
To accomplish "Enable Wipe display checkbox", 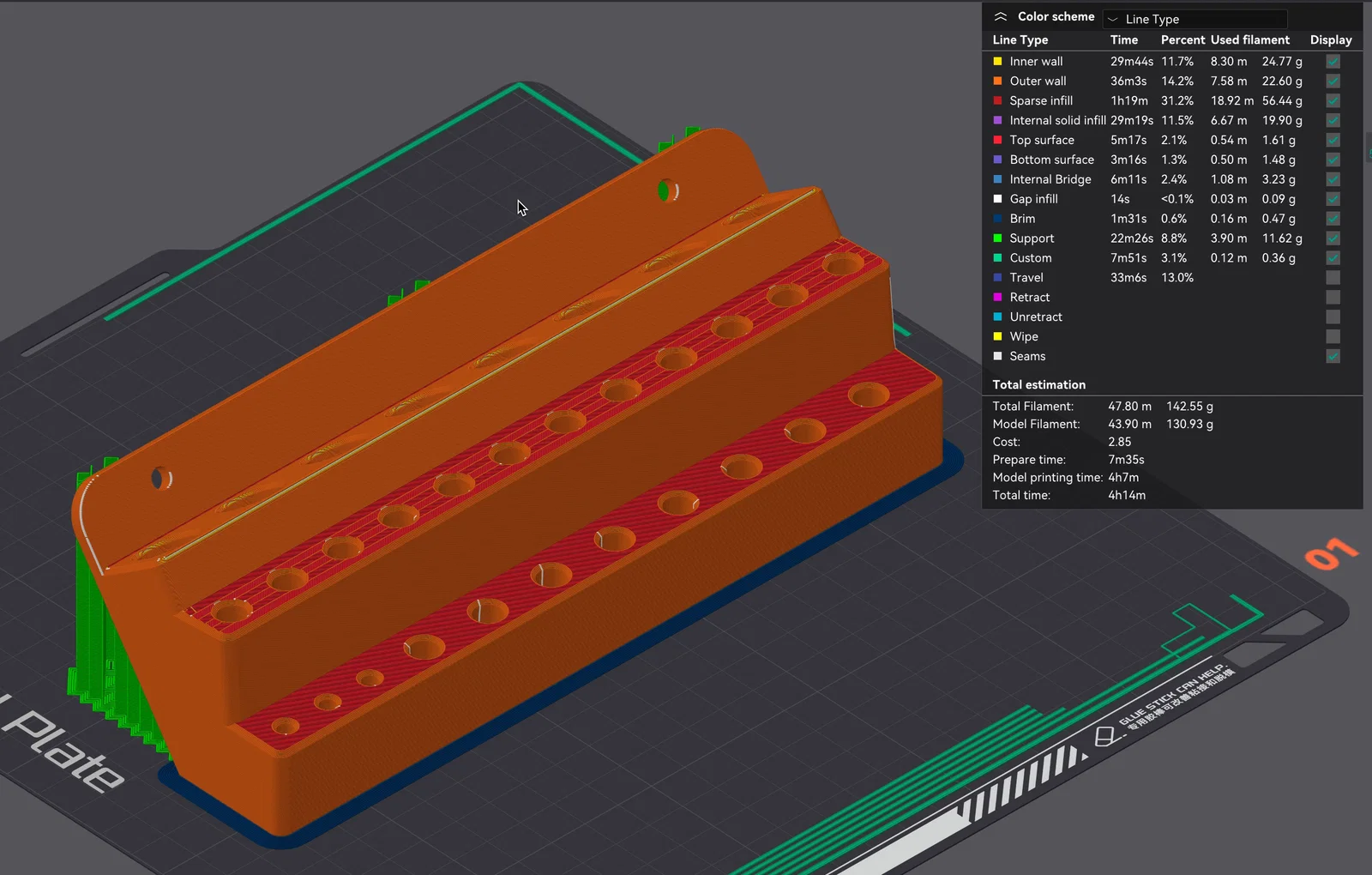I will click(x=1333, y=337).
